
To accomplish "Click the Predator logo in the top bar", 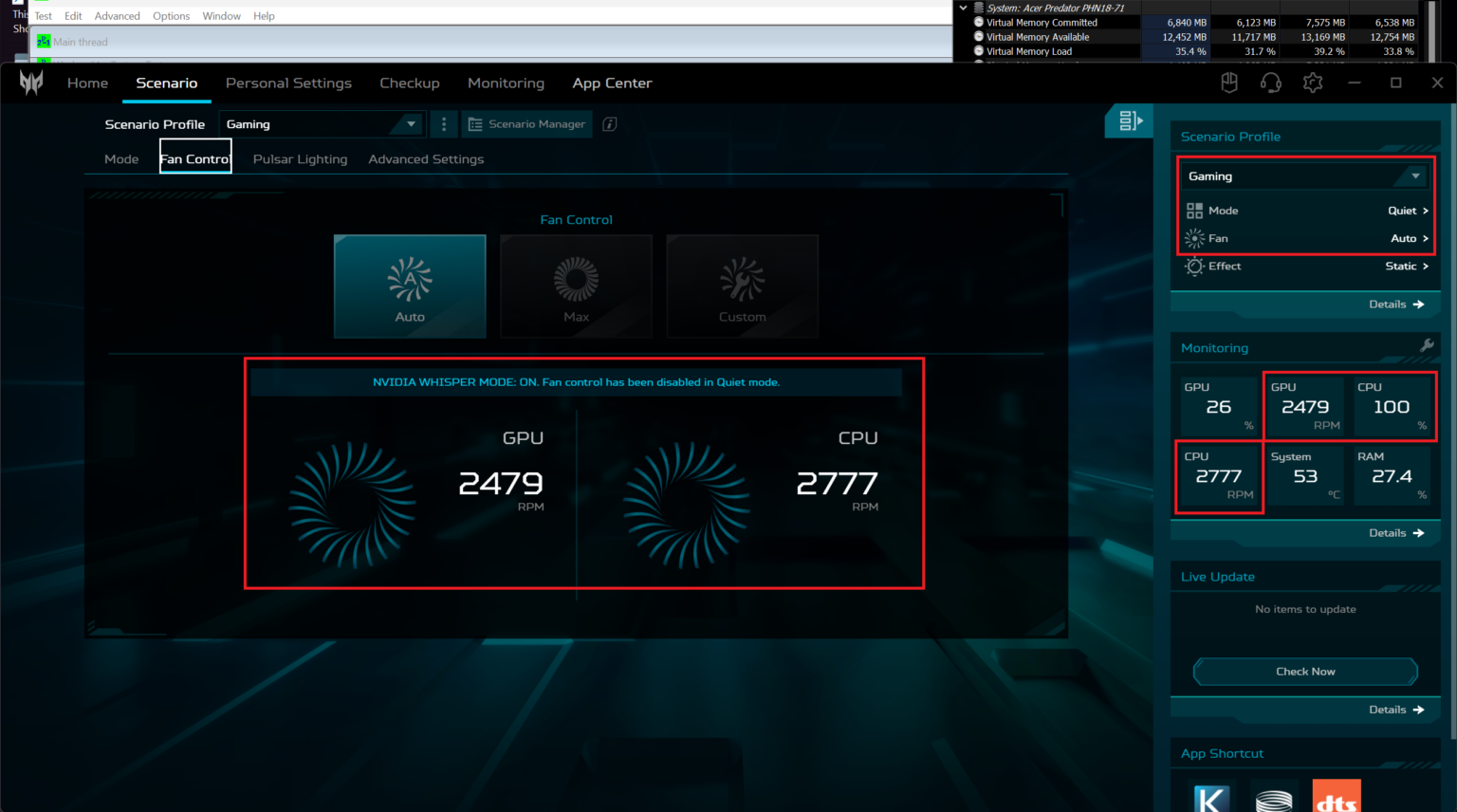I will (30, 83).
